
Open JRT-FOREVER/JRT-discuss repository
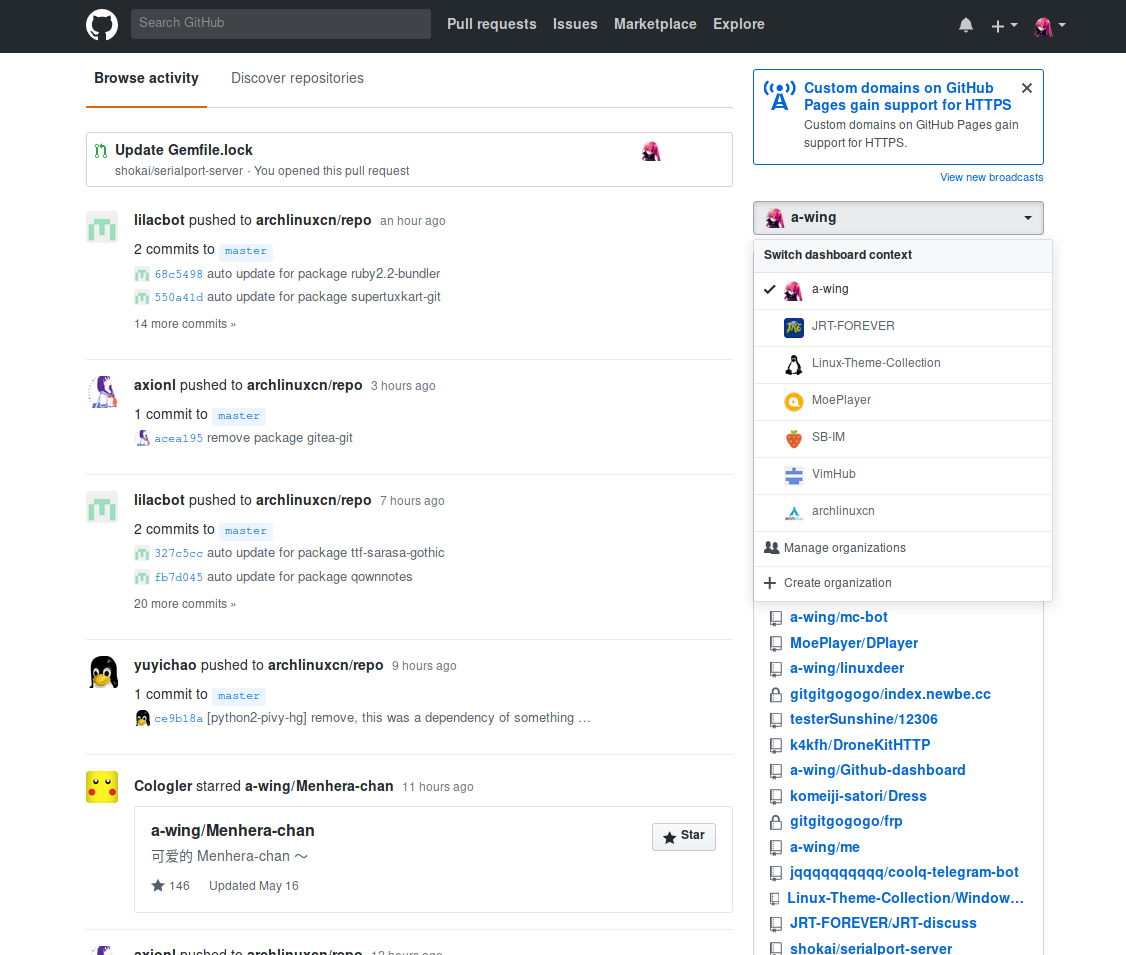pos(883,923)
